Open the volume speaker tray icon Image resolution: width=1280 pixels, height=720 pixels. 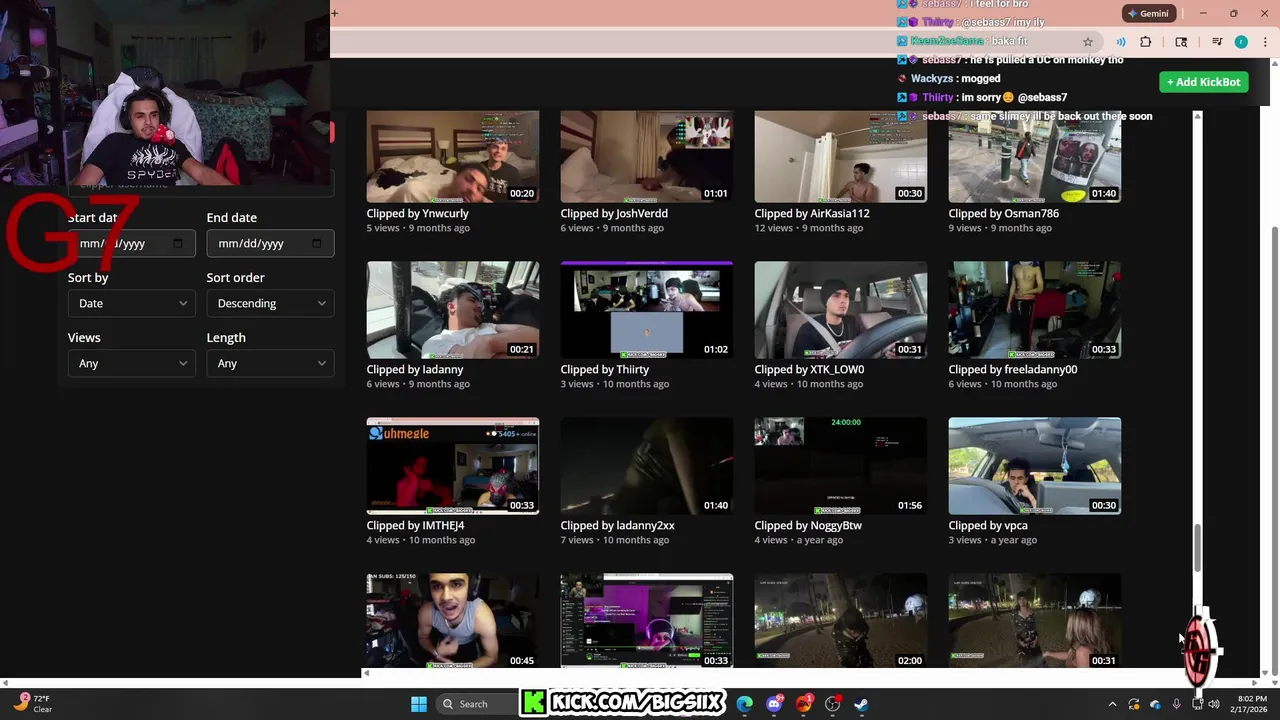point(1214,704)
